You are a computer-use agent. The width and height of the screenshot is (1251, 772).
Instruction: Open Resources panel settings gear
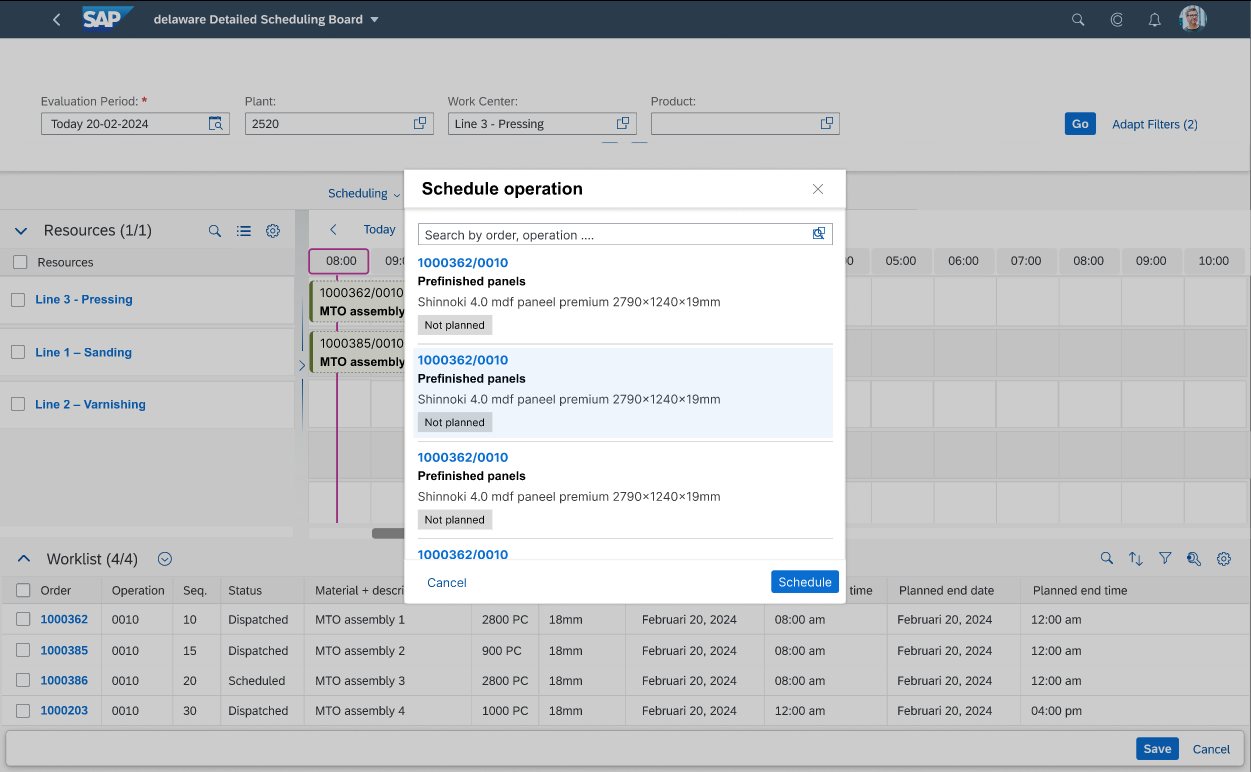tap(272, 231)
